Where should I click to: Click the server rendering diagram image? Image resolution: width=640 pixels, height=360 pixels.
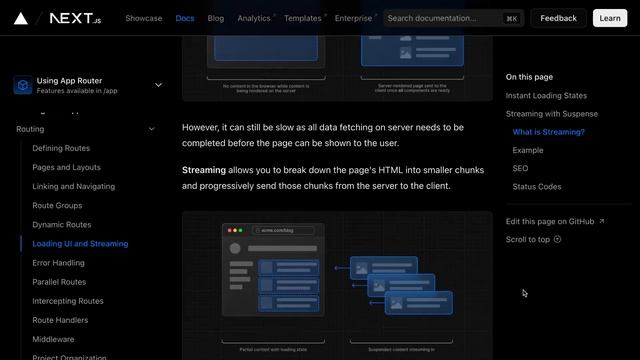[x=337, y=68]
